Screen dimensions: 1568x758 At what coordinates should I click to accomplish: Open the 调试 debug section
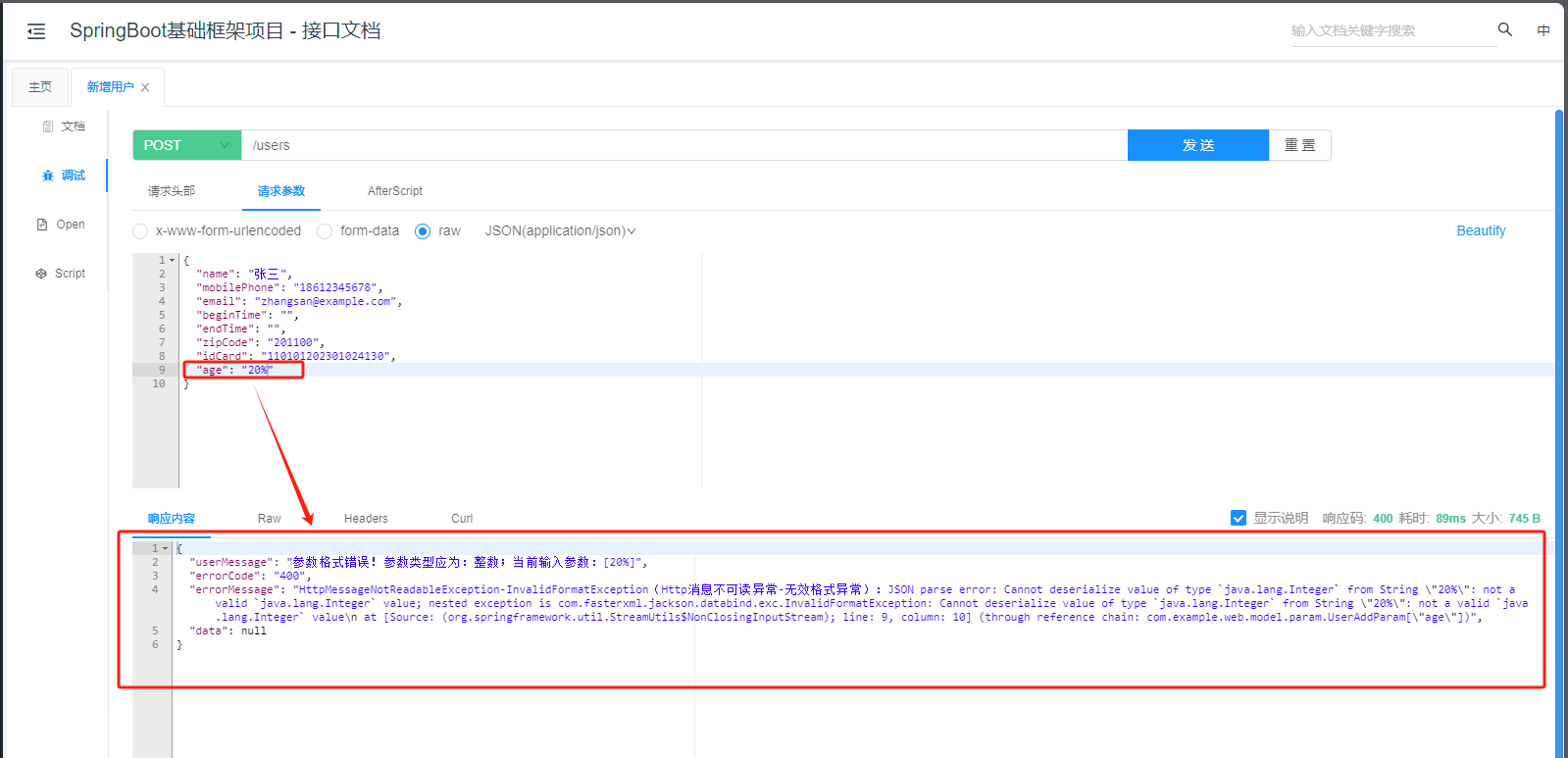tap(64, 176)
